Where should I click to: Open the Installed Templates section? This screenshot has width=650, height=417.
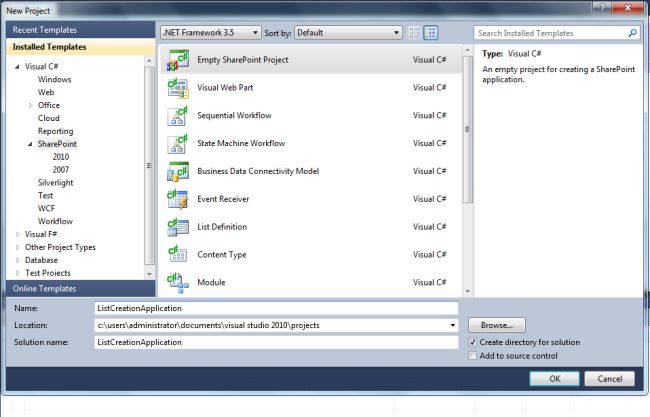coord(80,47)
